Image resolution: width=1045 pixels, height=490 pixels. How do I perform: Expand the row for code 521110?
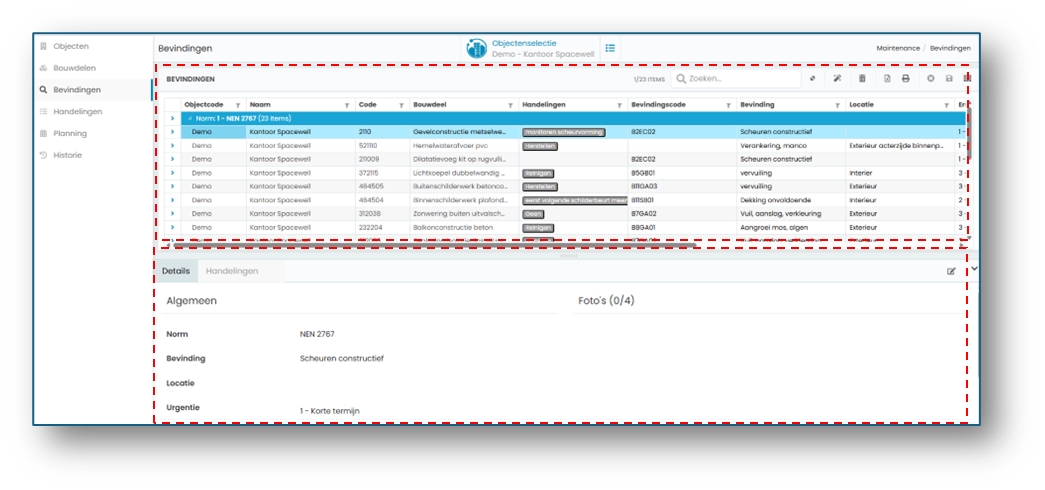[172, 145]
